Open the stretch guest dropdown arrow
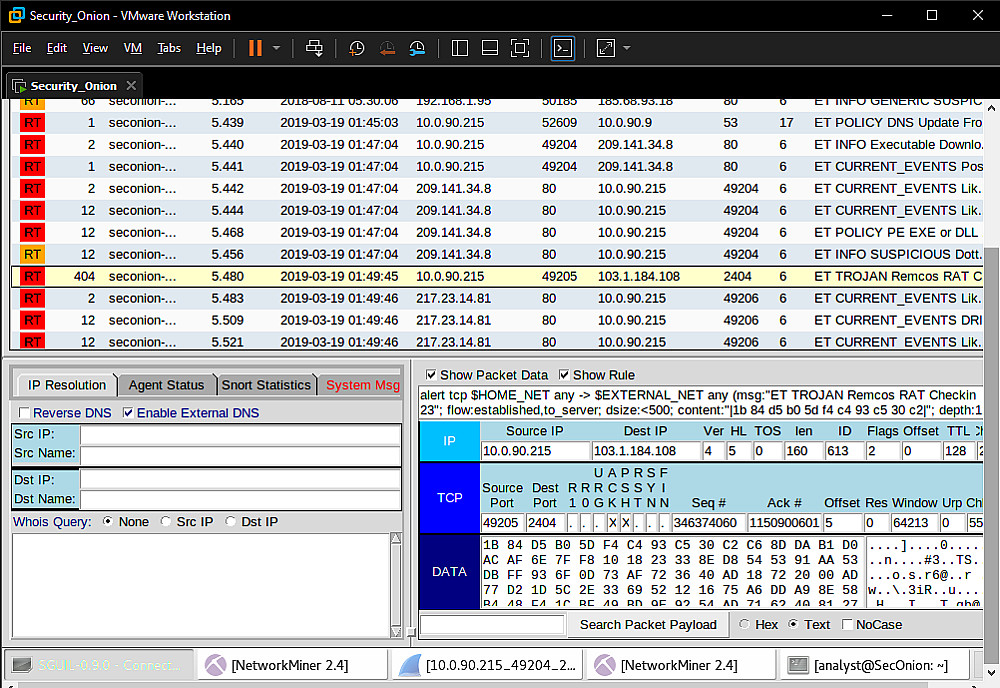This screenshot has width=1000, height=688. [626, 48]
